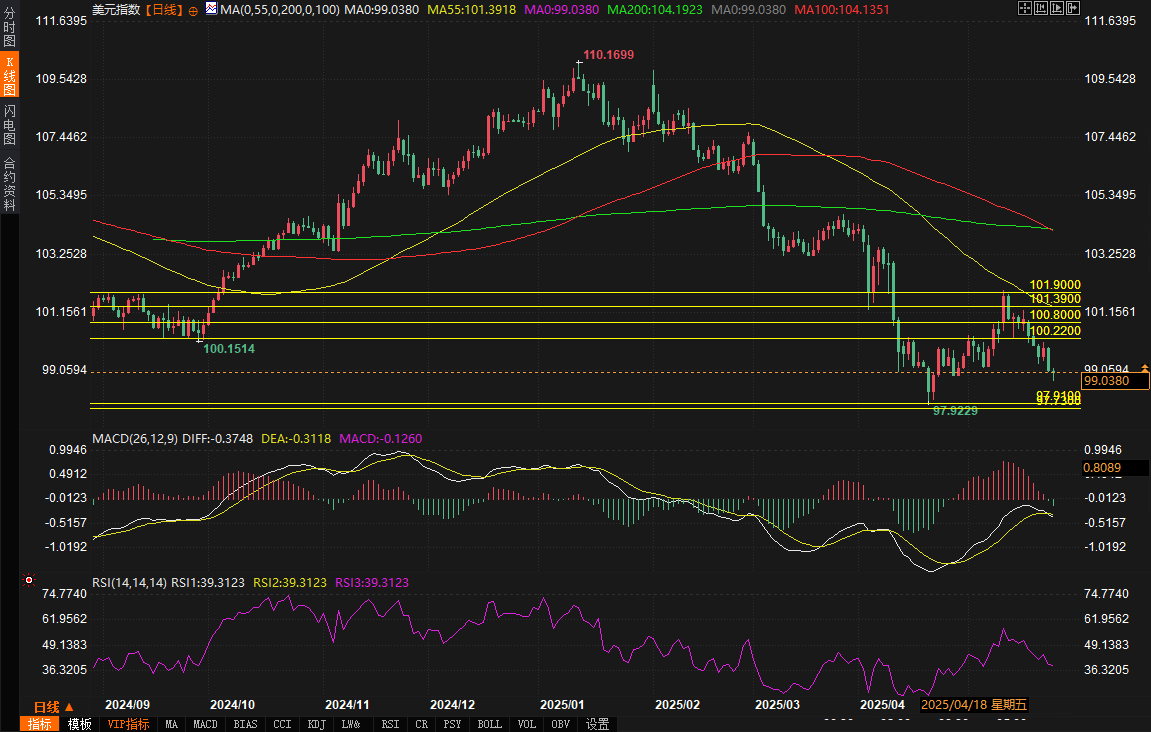Open the 设置 settings button

598,724
